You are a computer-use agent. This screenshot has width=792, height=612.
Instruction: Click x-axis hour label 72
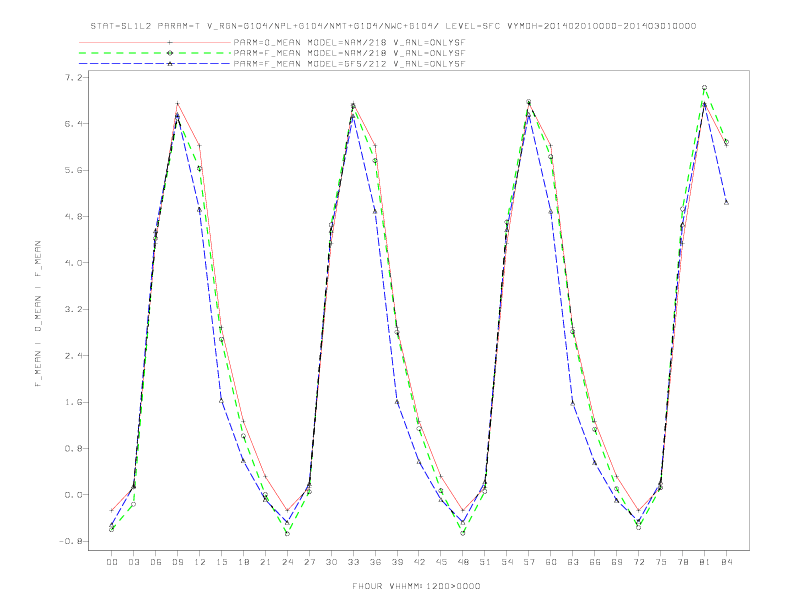point(639,562)
